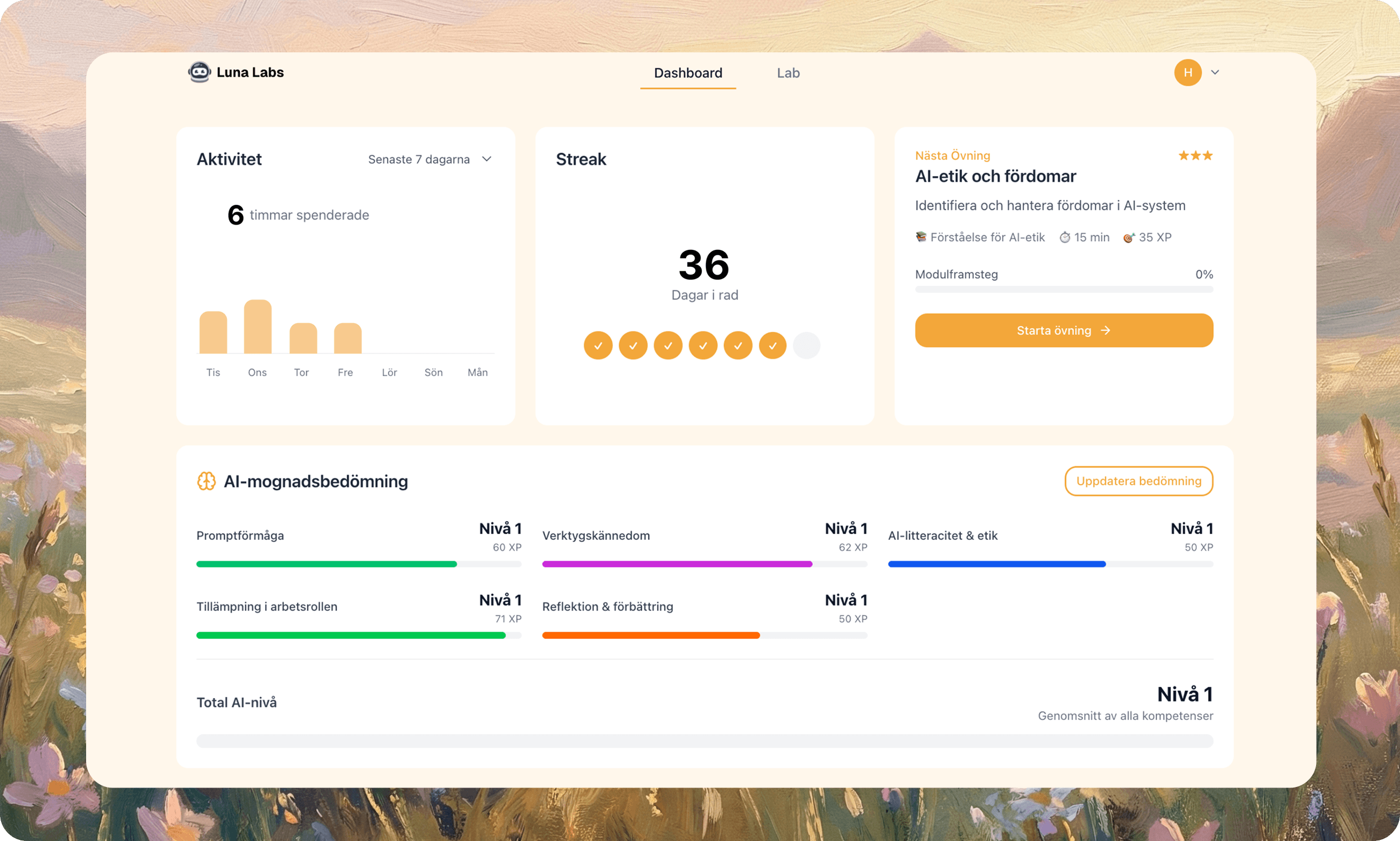Click the orange H user avatar
Screen dimensions: 1400x841
coord(1188,73)
